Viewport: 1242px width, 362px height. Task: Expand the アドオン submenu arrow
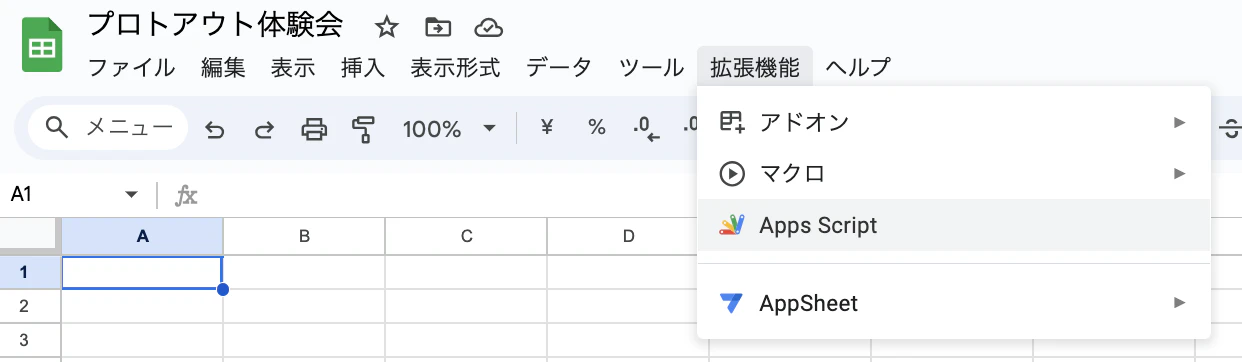coord(1180,122)
